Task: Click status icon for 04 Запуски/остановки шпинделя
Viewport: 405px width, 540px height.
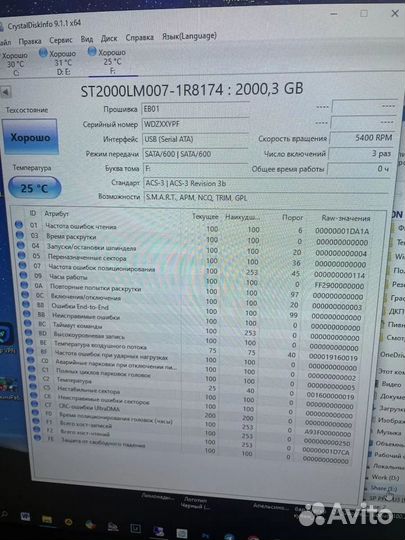Action: coord(21,245)
